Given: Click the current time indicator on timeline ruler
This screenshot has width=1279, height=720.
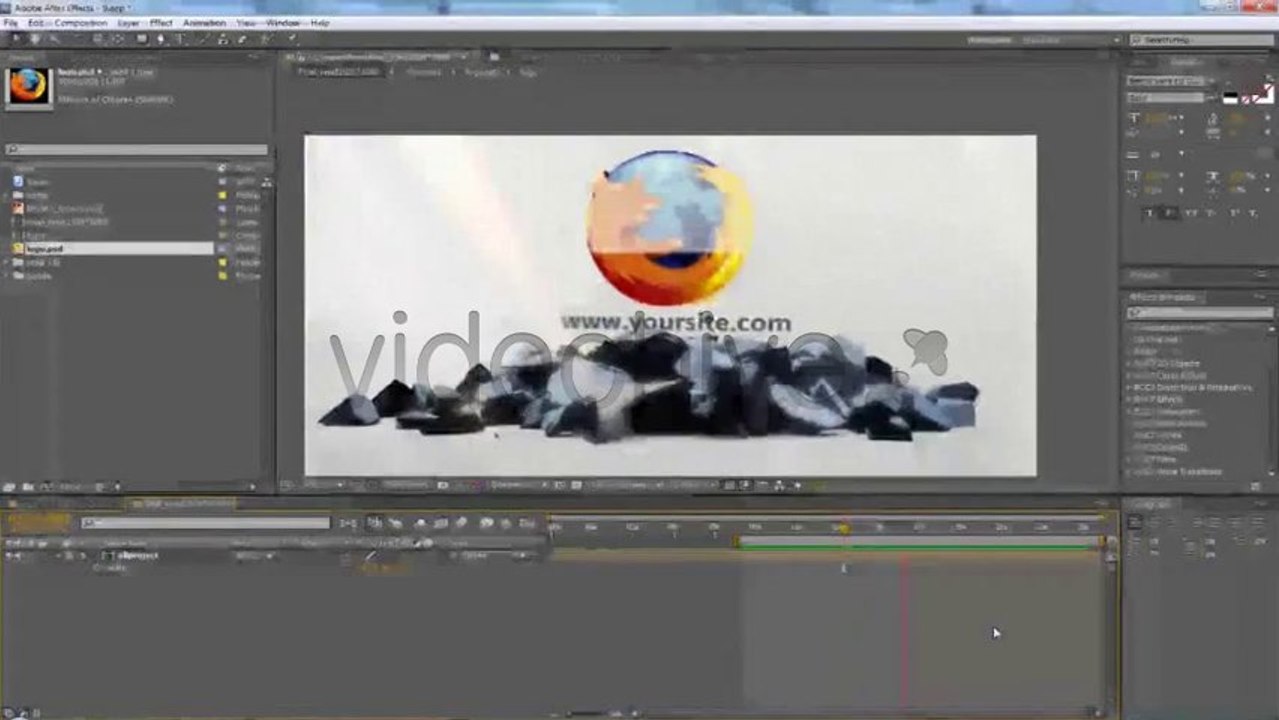Looking at the screenshot, I should click(x=844, y=528).
